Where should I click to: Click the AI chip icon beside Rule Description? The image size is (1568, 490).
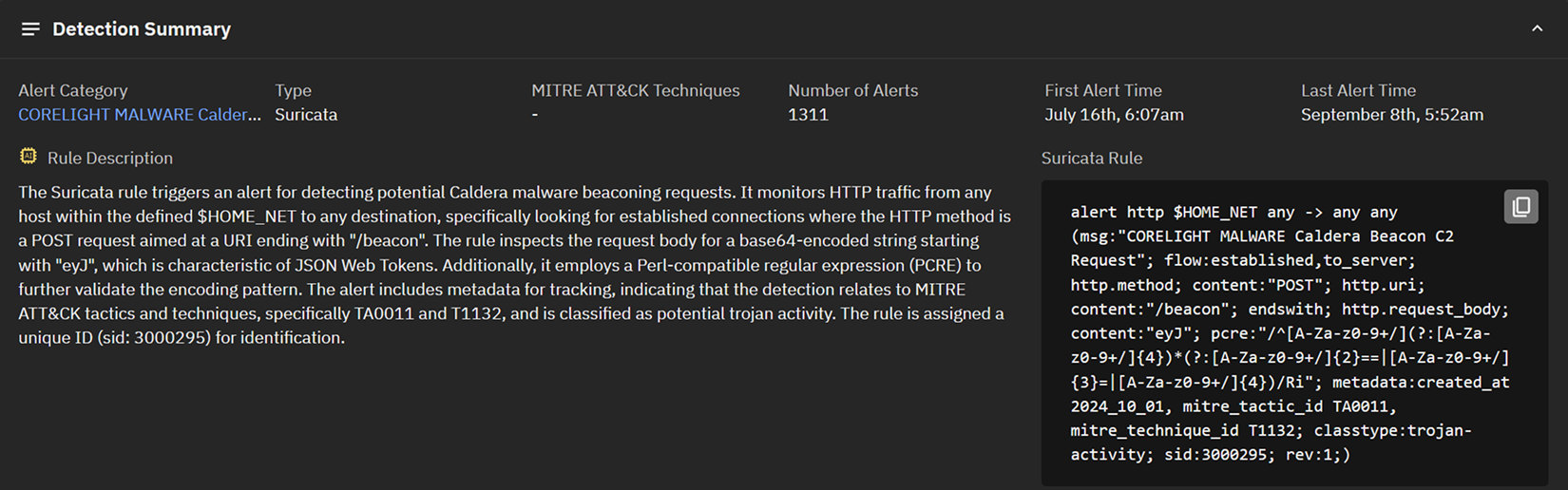tap(29, 157)
